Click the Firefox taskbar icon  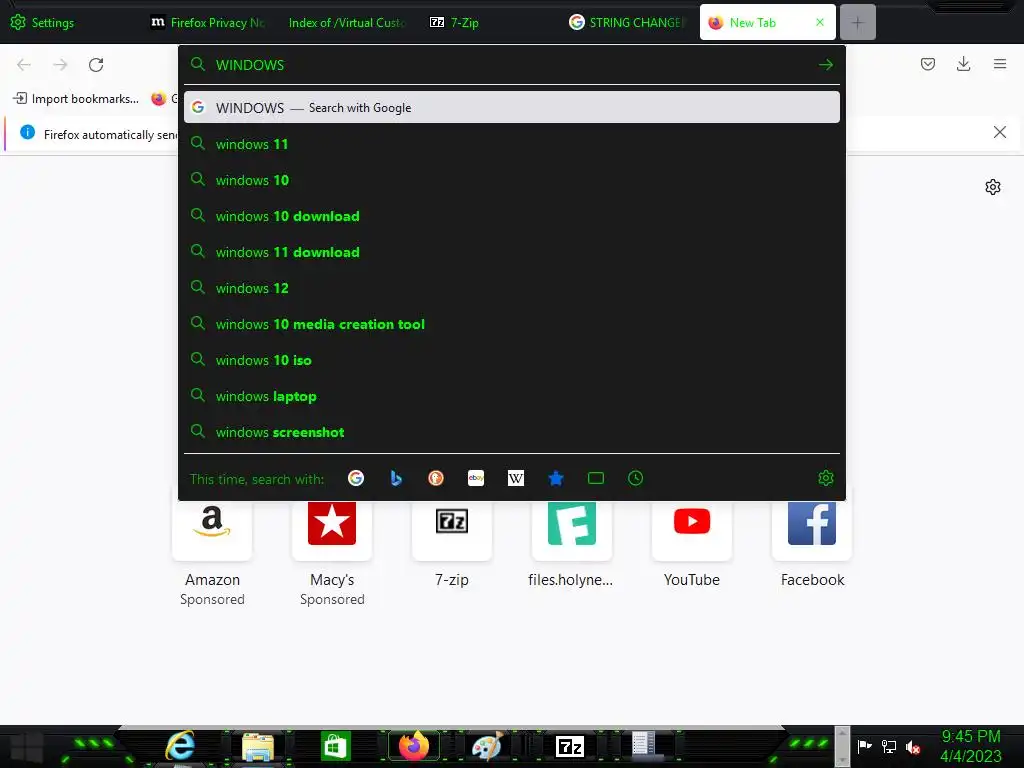pos(413,746)
